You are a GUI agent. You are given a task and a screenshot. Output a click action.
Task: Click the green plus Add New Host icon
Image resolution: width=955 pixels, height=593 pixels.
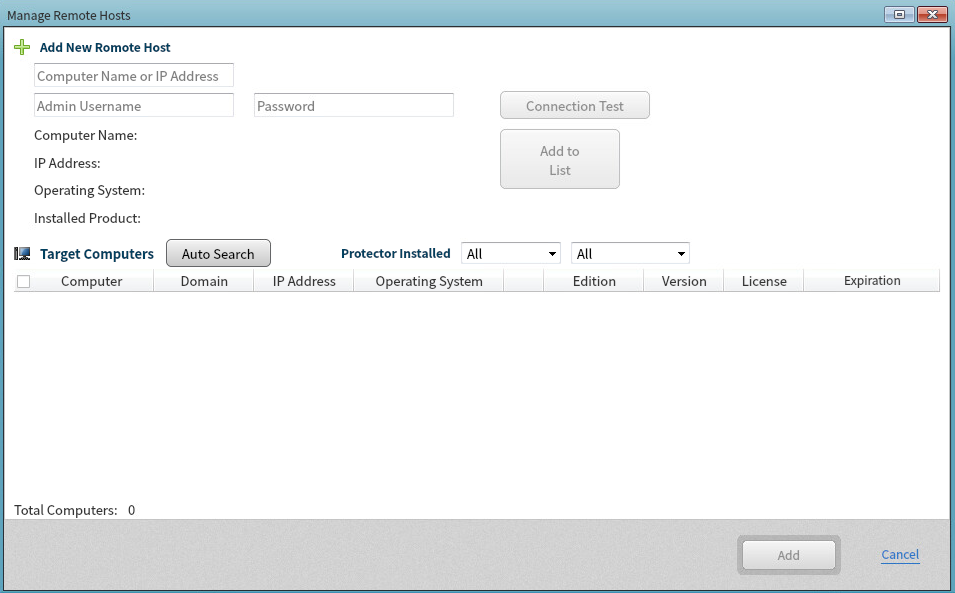[22, 47]
